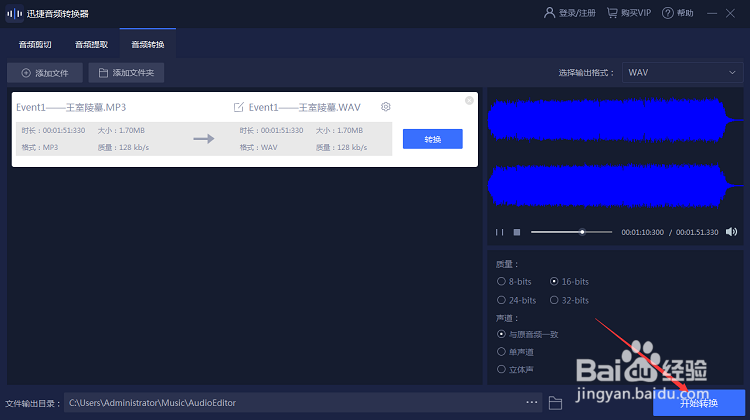
Task: Select the 音频转换 tab
Action: coord(148,44)
